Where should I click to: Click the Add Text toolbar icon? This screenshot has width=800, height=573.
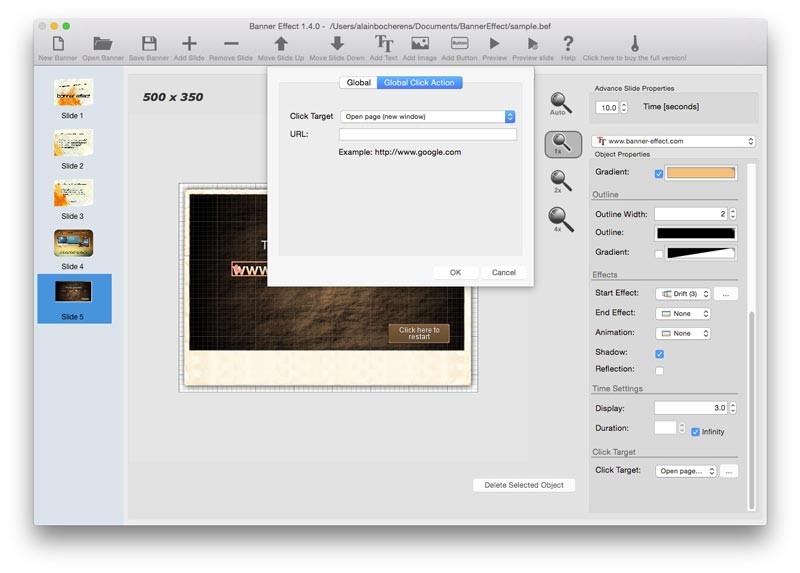384,44
